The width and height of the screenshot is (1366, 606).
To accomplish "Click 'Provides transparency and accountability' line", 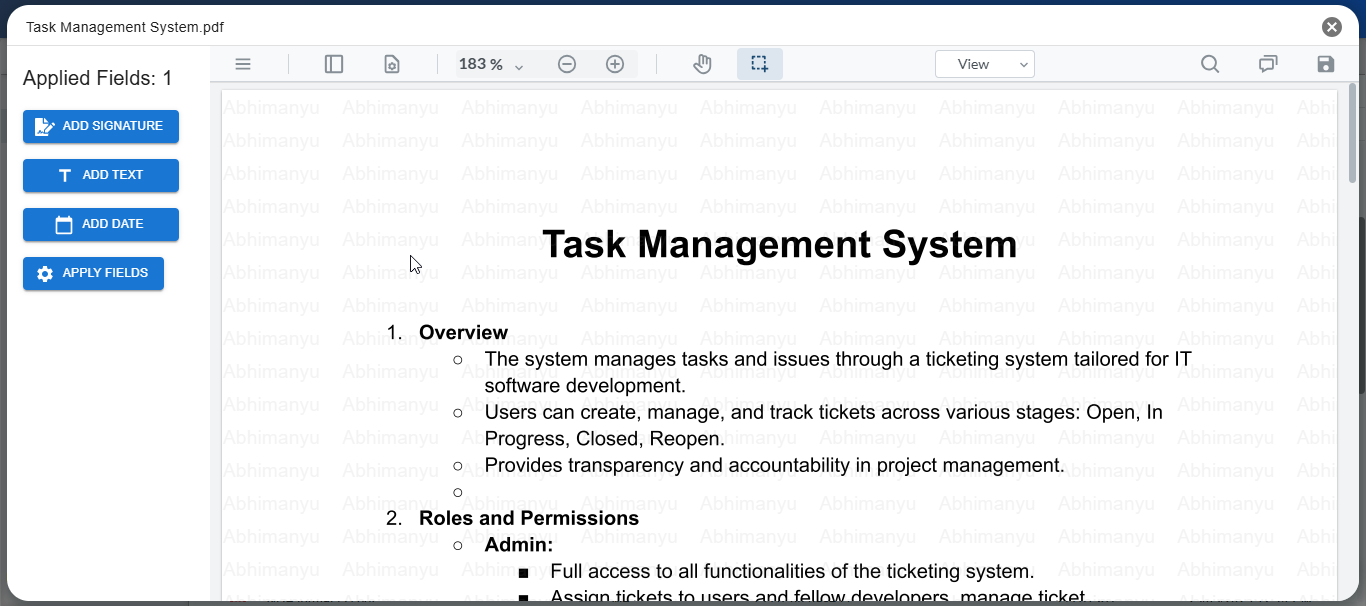I will pyautogui.click(x=775, y=465).
